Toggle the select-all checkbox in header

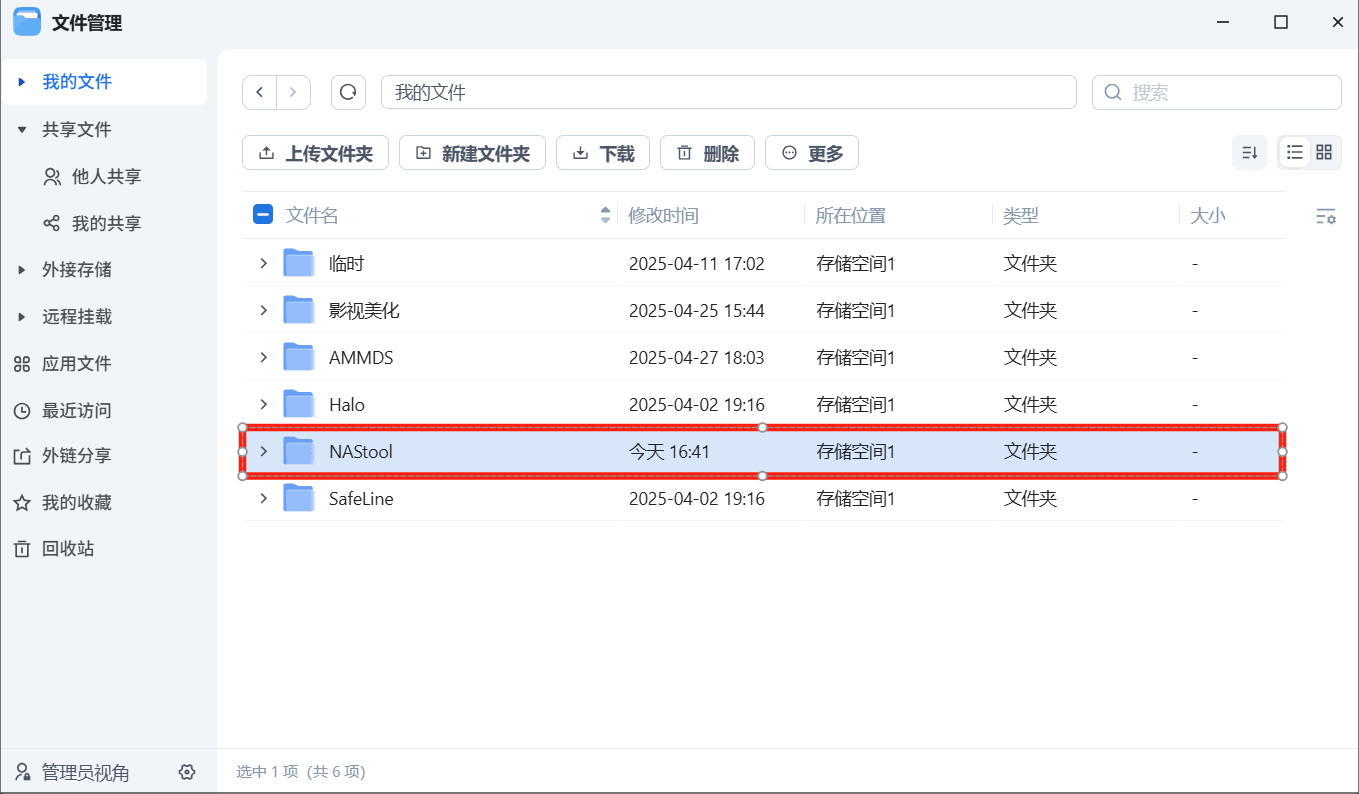pyautogui.click(x=263, y=214)
